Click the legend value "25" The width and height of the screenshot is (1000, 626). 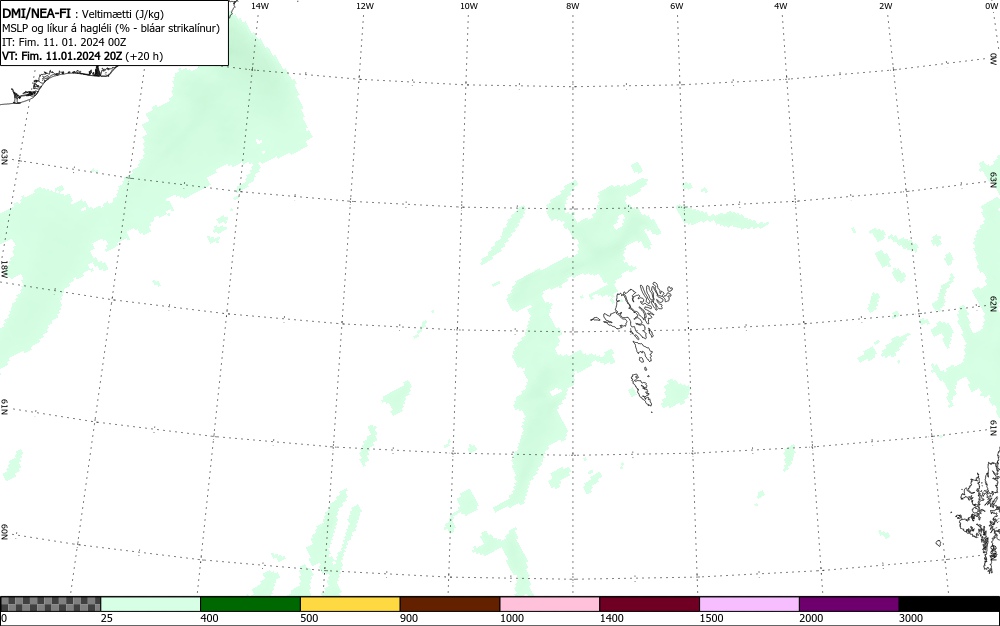(107, 618)
